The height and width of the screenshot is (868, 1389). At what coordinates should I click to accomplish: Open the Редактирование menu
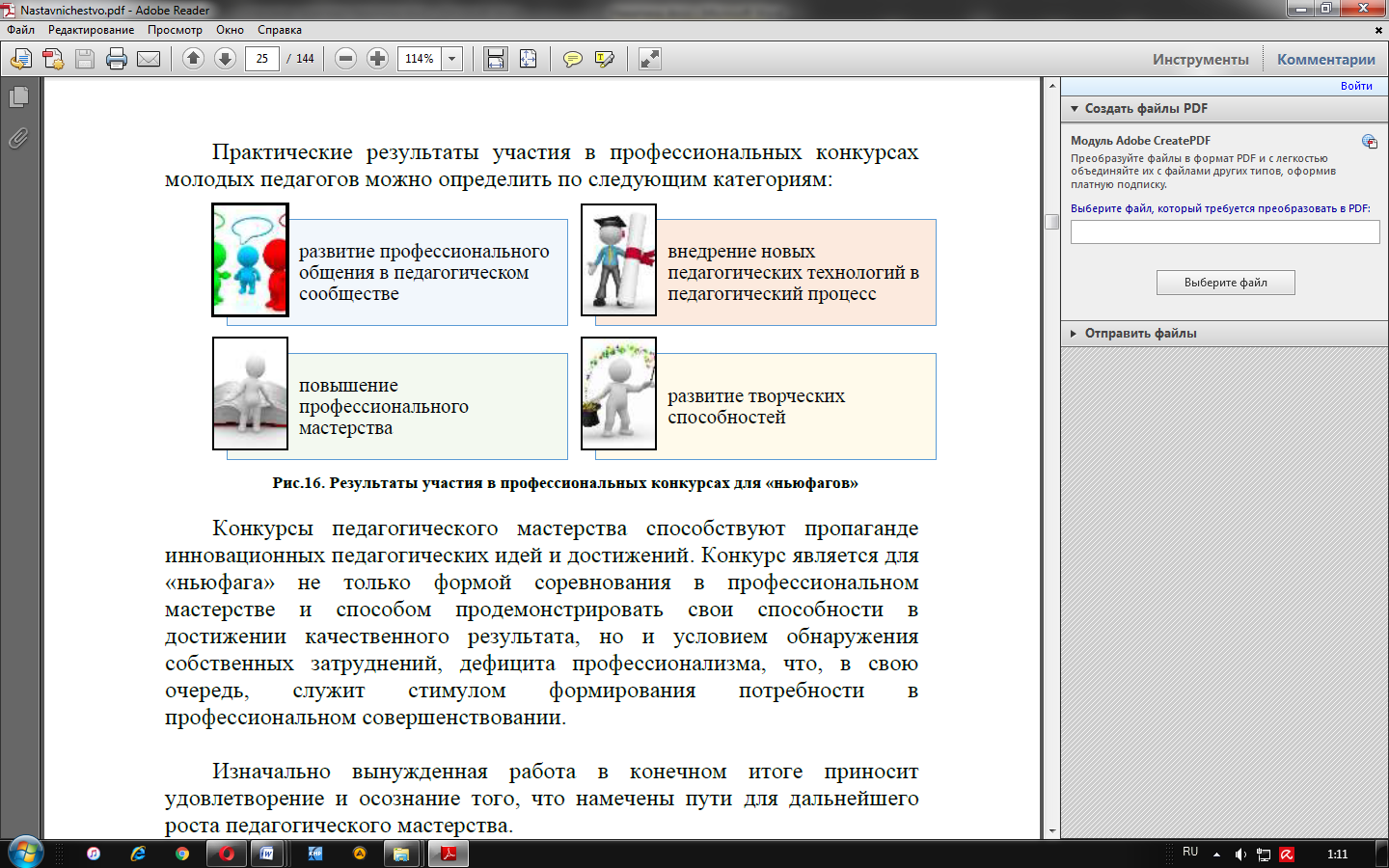pyautogui.click(x=91, y=30)
